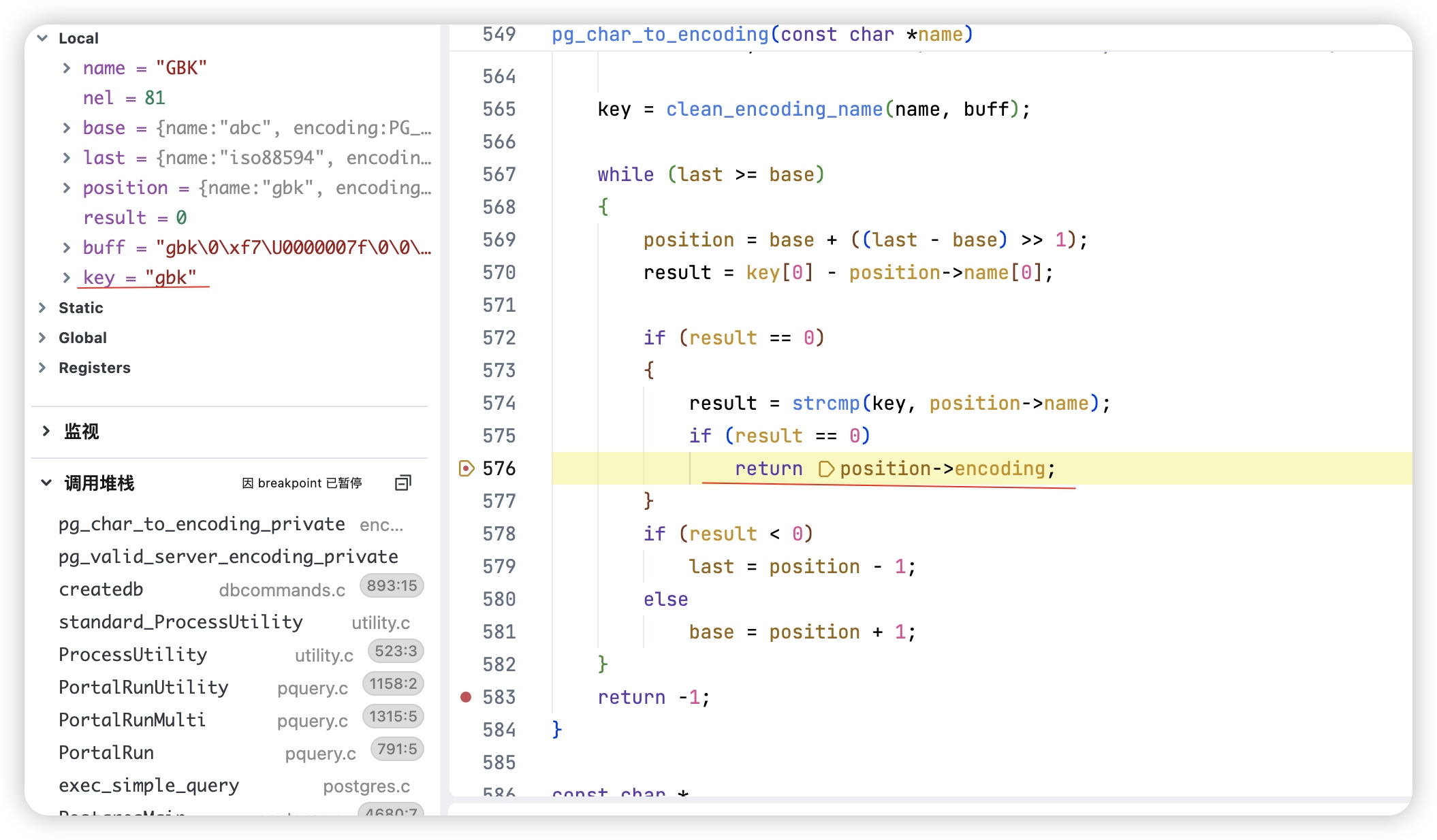Click the current-line breakpoint icon at line 576
This screenshot has height=840, width=1437.
(466, 468)
